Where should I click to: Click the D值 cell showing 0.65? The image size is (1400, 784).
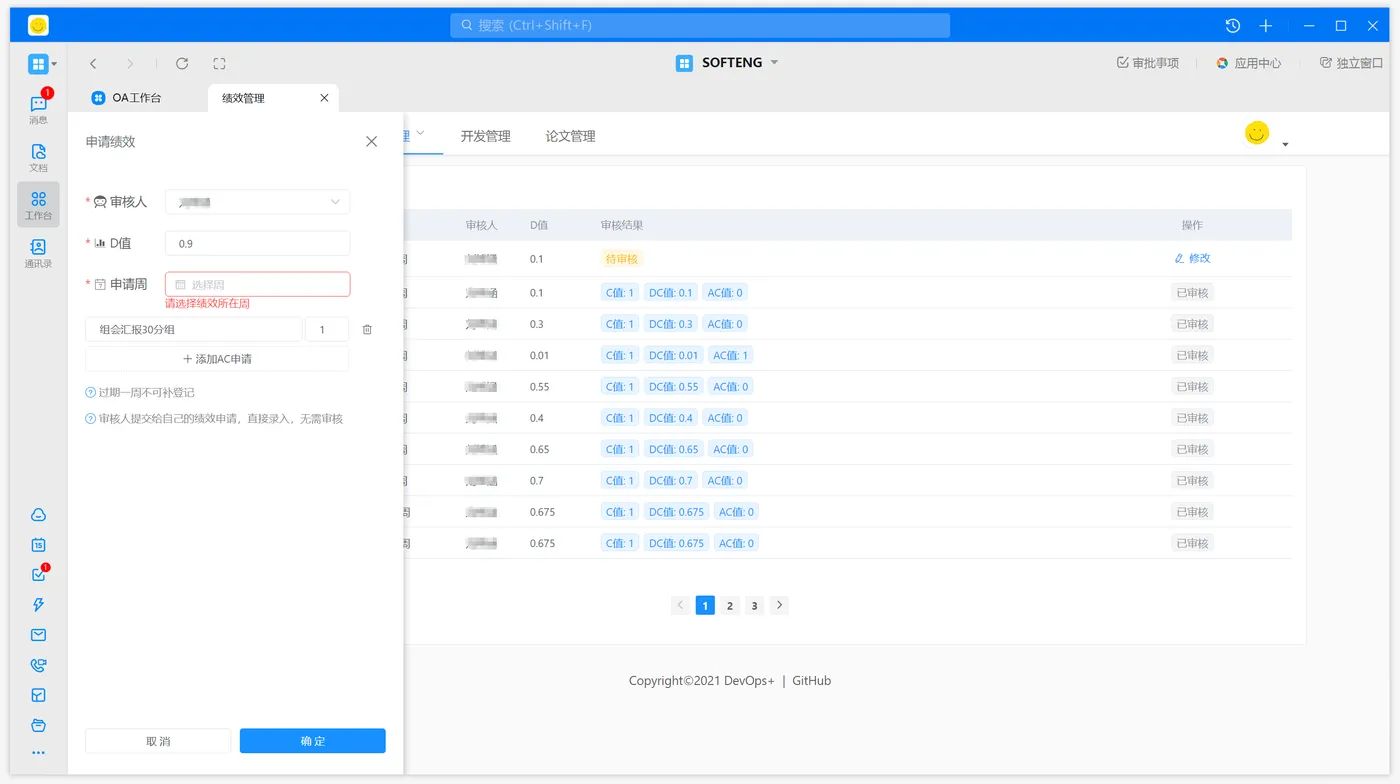click(540, 450)
